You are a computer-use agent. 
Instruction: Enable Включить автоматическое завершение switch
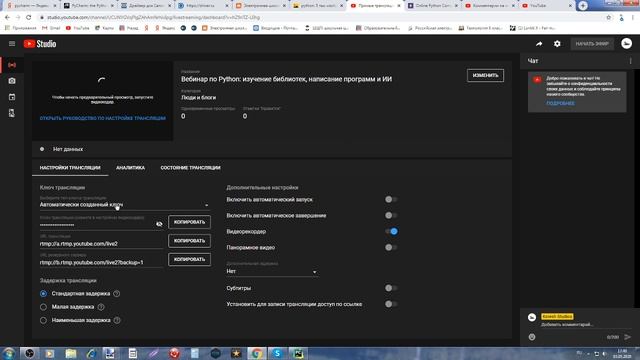(x=391, y=216)
